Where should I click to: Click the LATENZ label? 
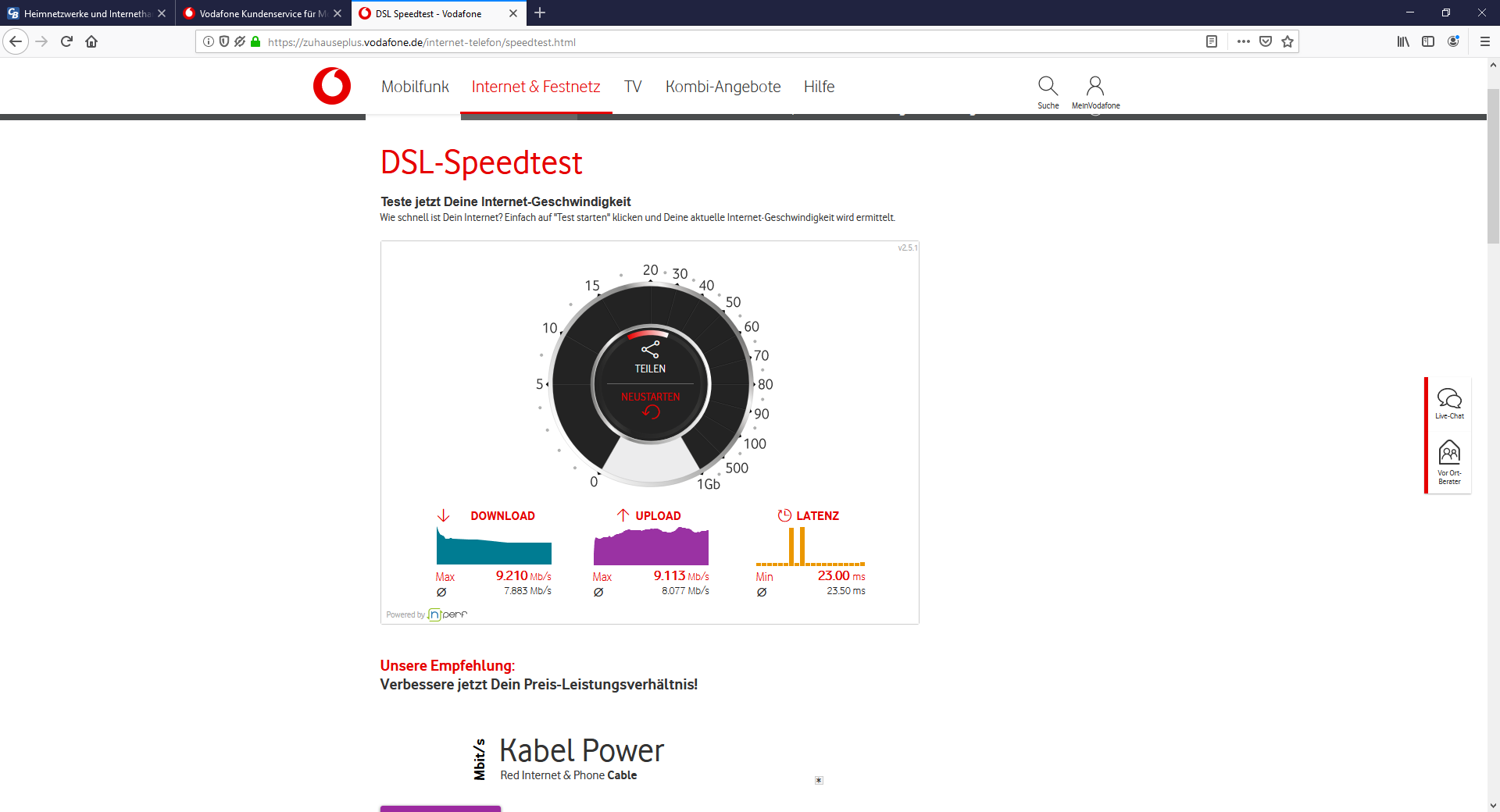pos(817,516)
